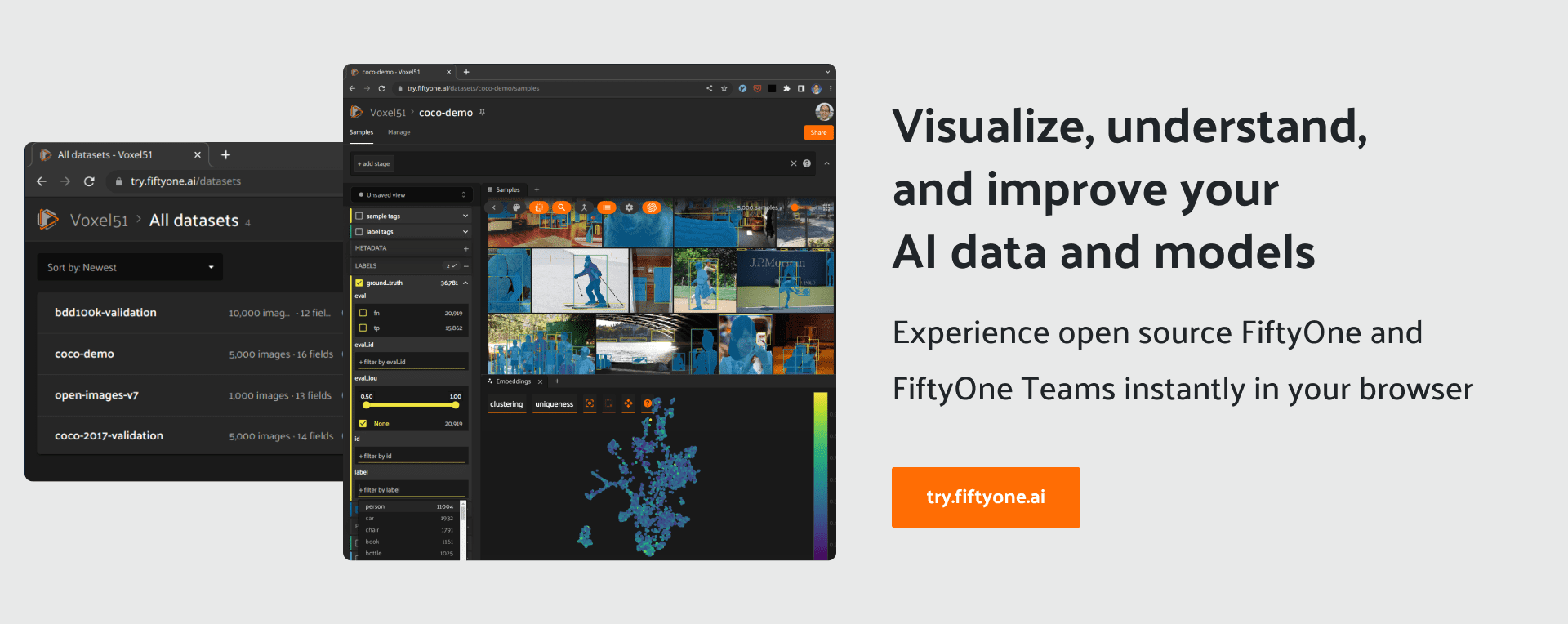Screen dimensions: 1568x624
Task: Click filter by label field
Action: [413, 490]
